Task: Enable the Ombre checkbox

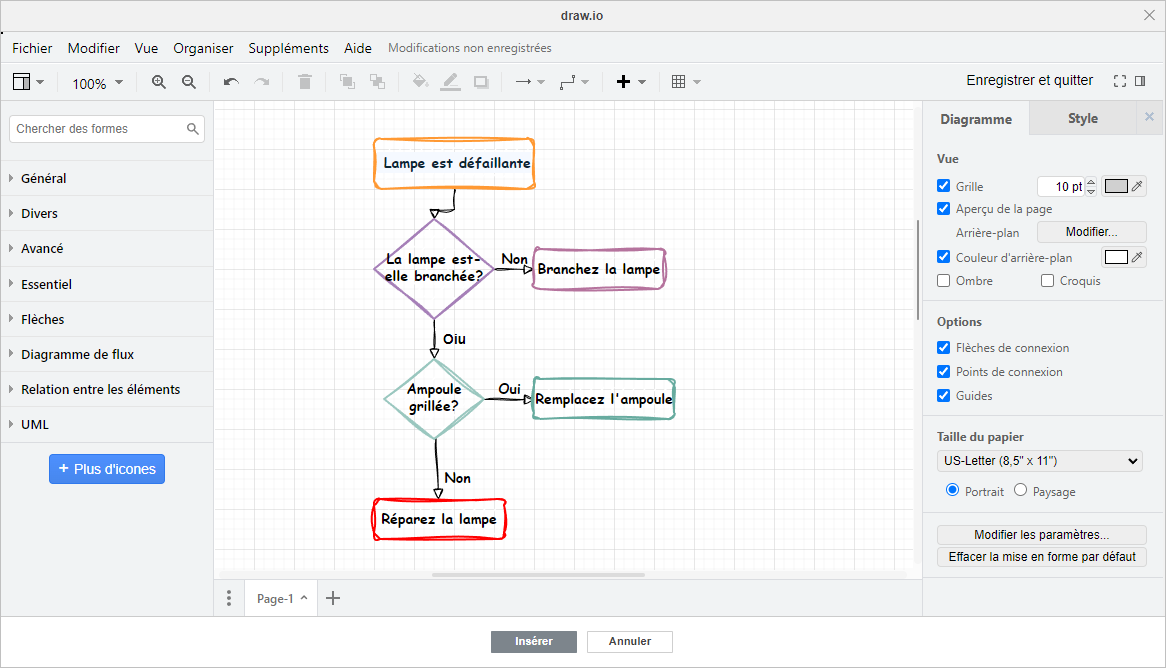Action: (x=942, y=280)
